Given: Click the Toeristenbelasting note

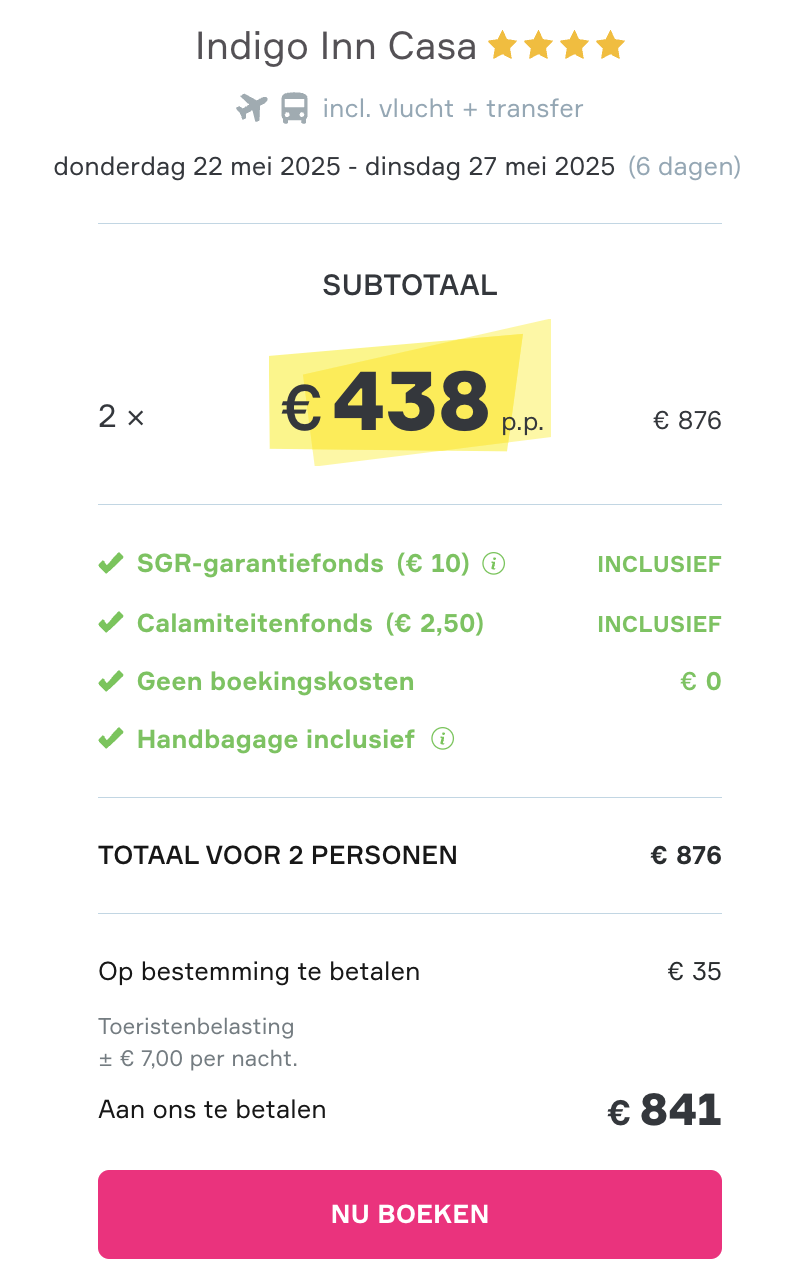Looking at the screenshot, I should [198, 1042].
